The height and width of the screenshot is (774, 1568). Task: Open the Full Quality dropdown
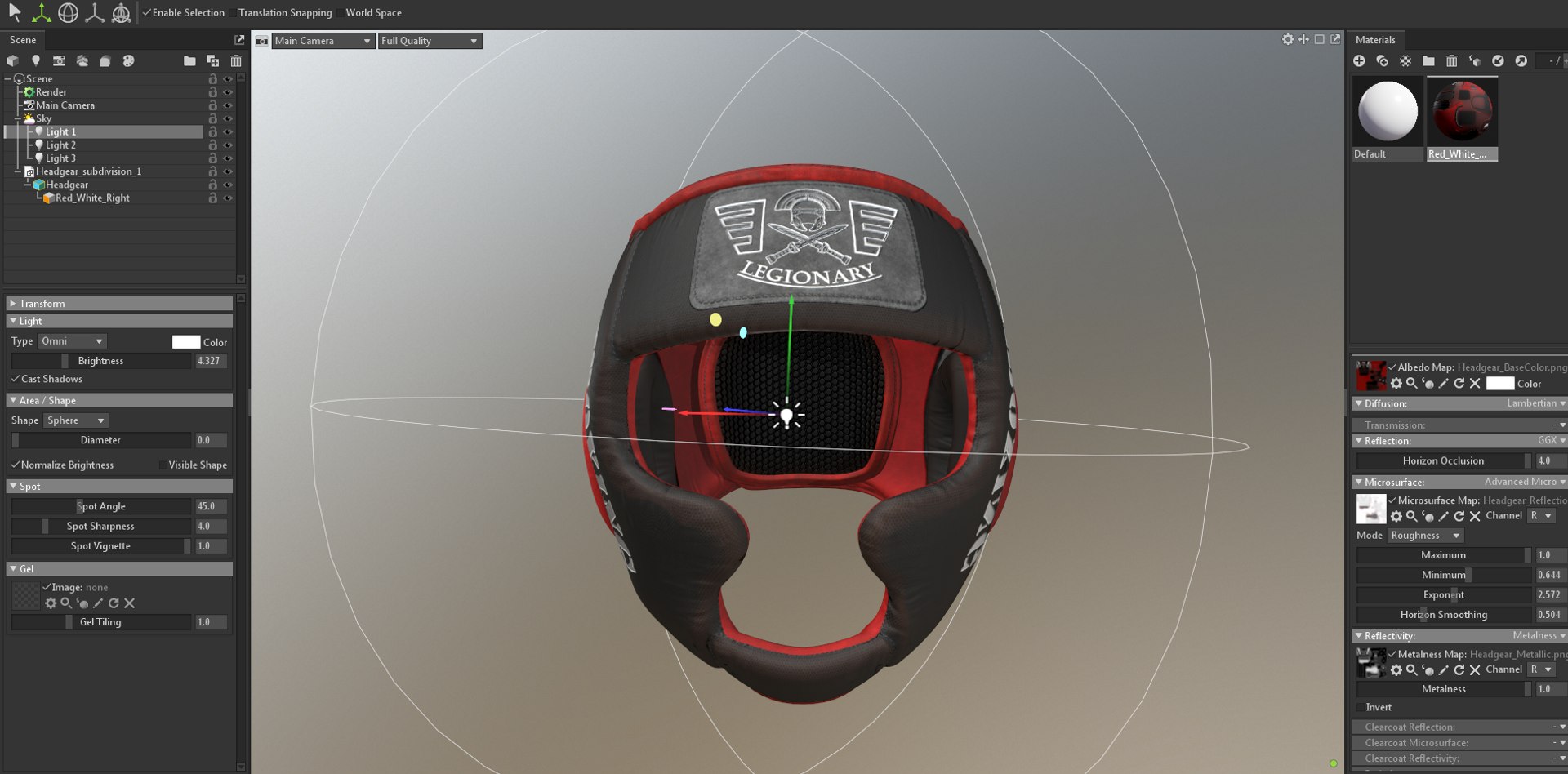click(430, 41)
